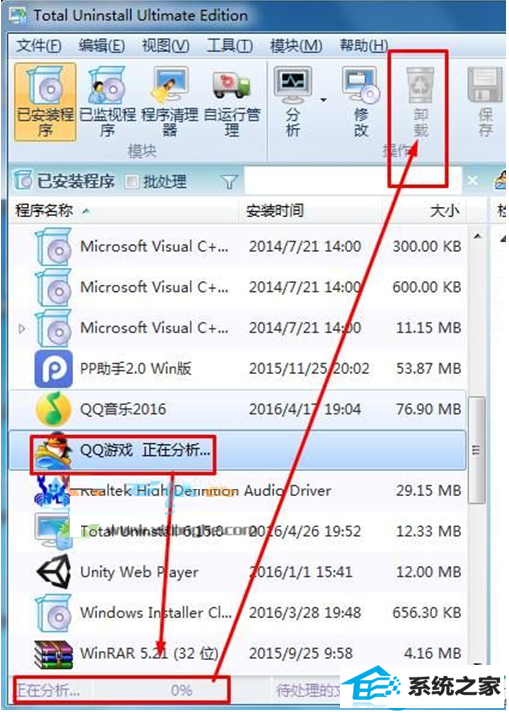The width and height of the screenshot is (509, 713).
Task: Open the 分析 dropdown arrow
Action: pyautogui.click(x=323, y=100)
